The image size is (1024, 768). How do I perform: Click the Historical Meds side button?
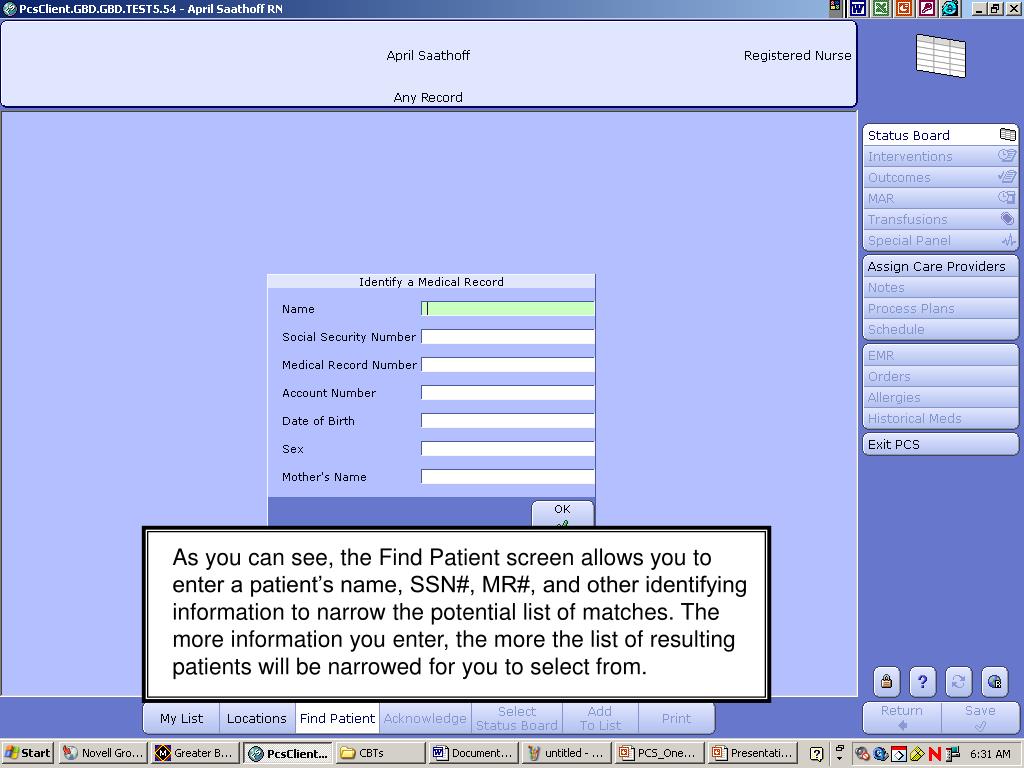[x=940, y=418]
